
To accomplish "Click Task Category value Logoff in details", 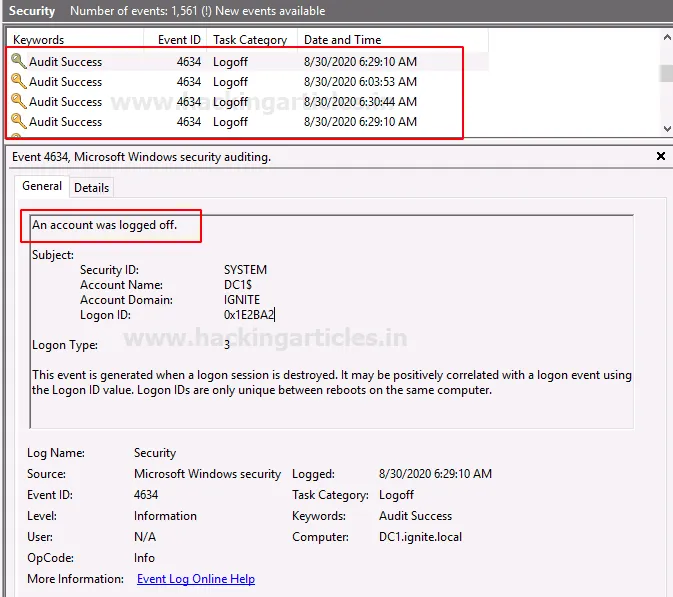I will click(396, 495).
